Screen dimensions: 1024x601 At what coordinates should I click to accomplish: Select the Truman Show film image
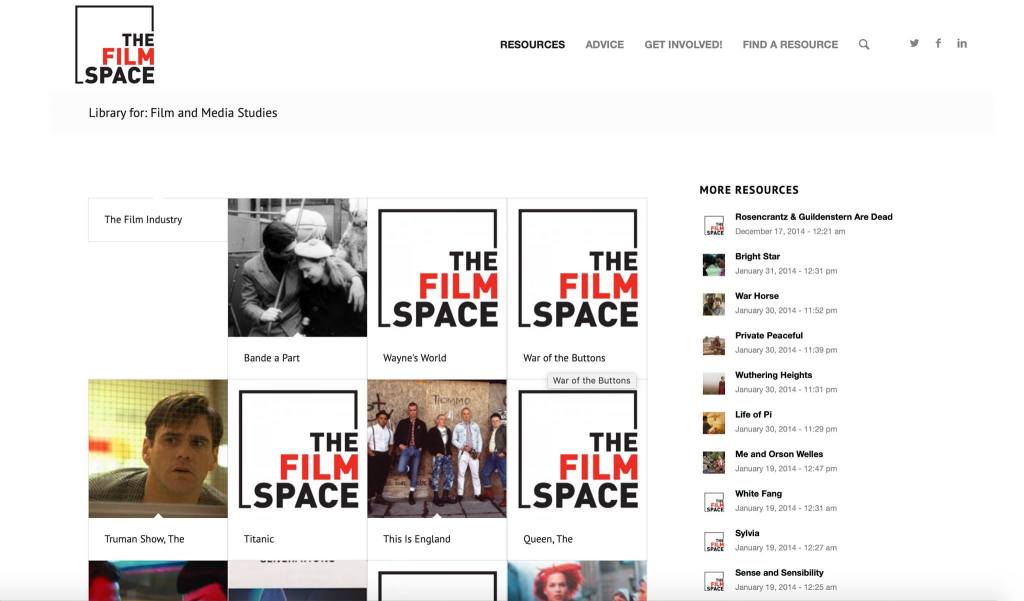[158, 448]
